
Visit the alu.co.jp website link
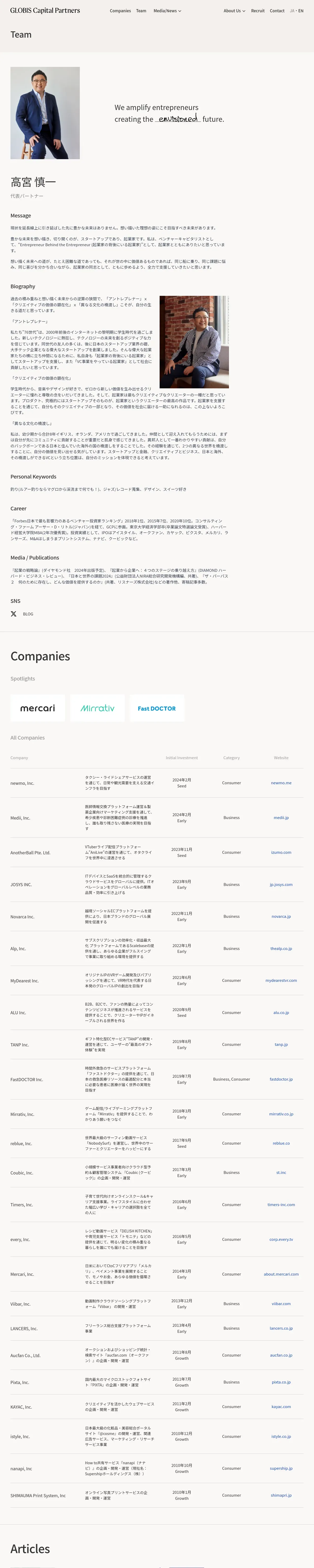coord(281,1012)
